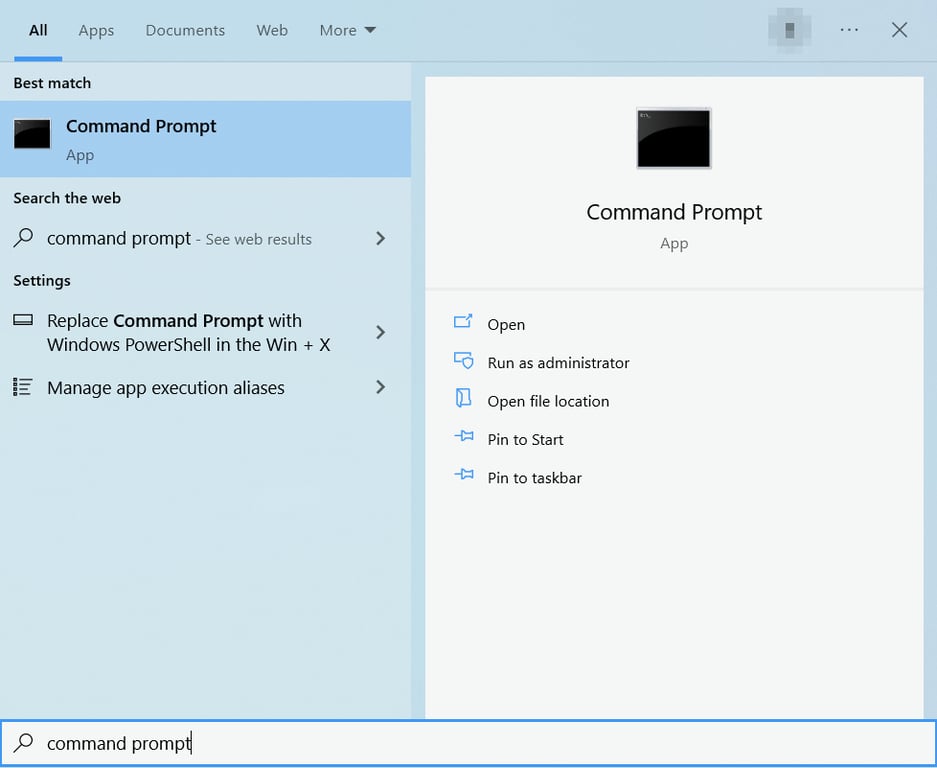Expand the Manage app execution aliases chevron
Image resolution: width=937 pixels, height=768 pixels.
coord(380,388)
